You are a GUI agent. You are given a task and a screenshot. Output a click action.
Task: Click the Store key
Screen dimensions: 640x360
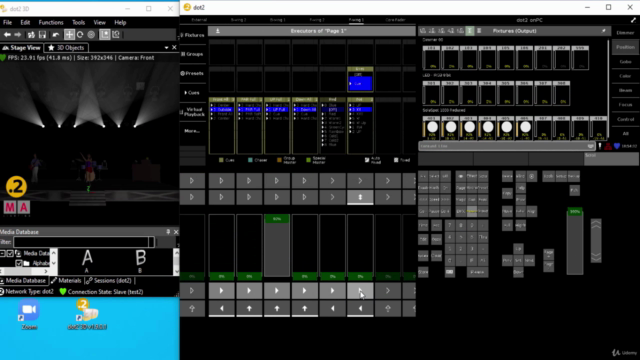423,272
